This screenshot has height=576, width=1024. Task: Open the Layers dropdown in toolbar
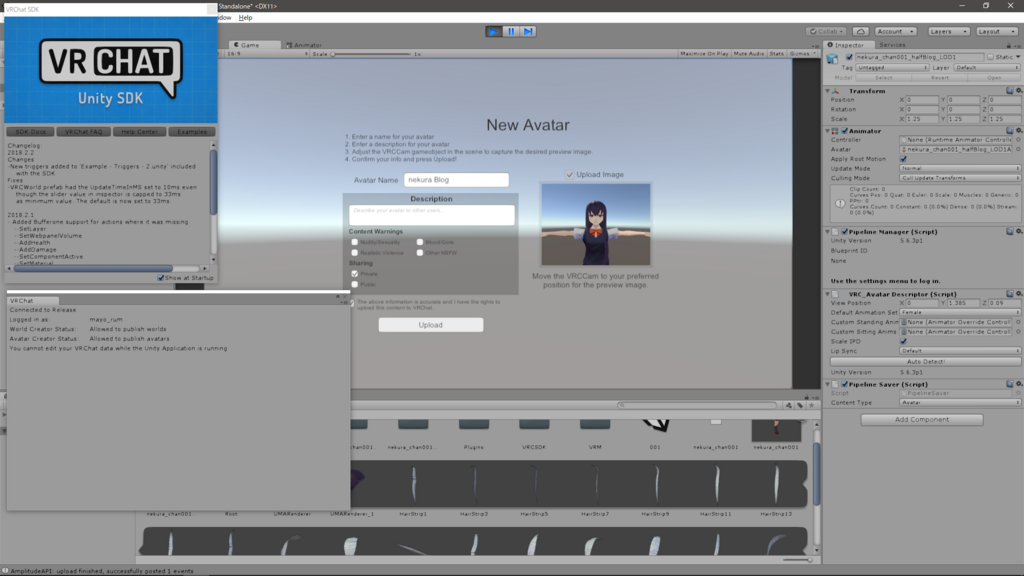(948, 31)
